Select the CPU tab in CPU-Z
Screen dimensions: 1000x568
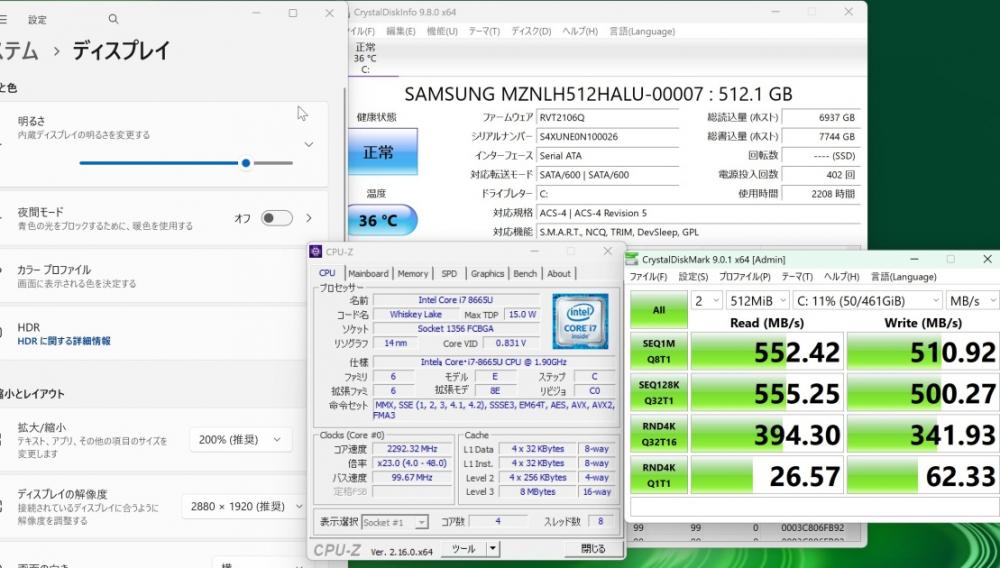(327, 273)
